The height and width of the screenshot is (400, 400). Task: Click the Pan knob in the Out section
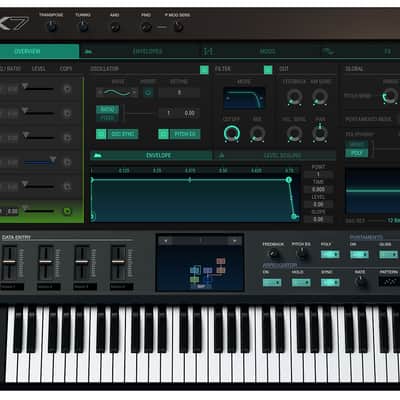tap(320, 134)
